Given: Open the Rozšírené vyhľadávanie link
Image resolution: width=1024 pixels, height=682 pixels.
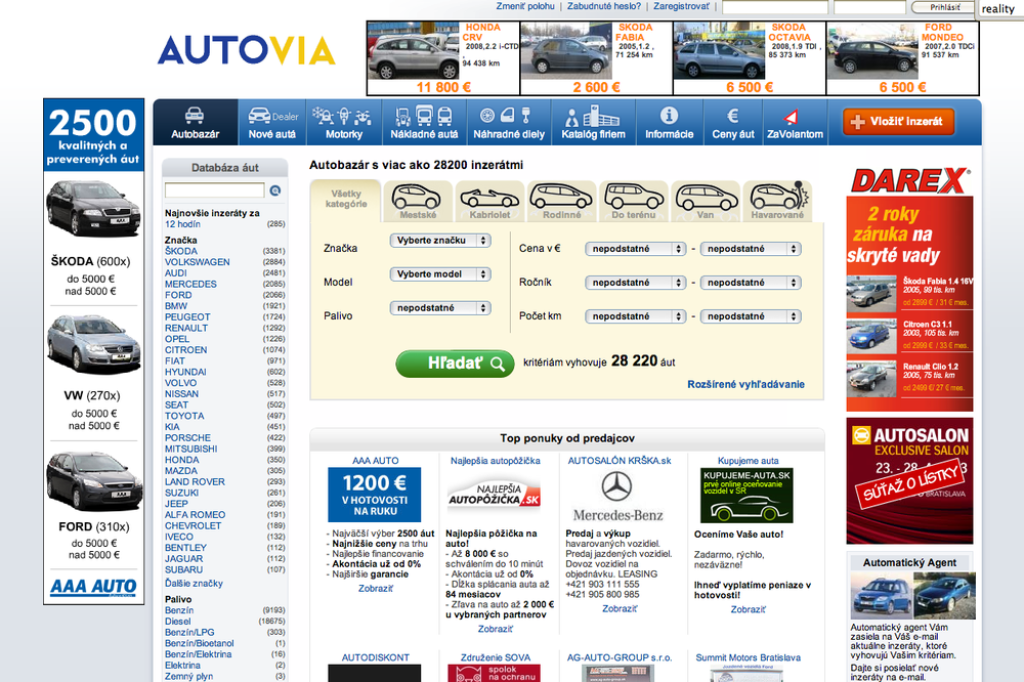Looking at the screenshot, I should (746, 384).
